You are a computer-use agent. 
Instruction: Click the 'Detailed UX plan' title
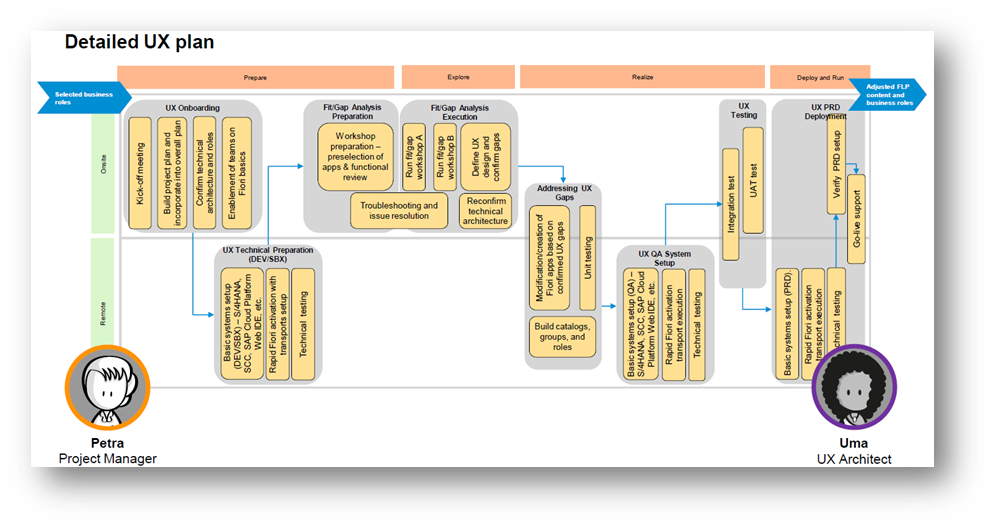coord(139,43)
